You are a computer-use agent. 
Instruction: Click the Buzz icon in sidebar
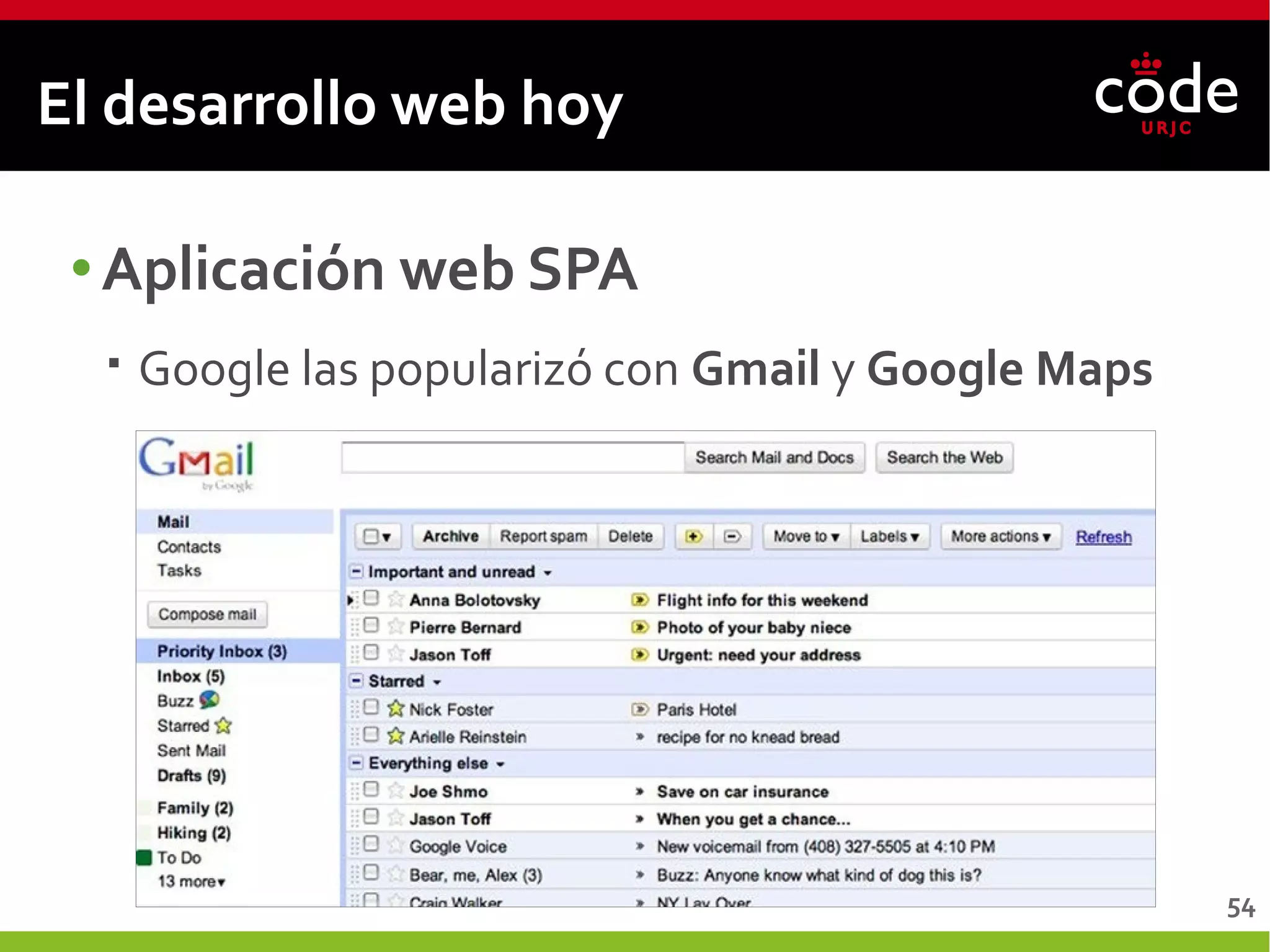[209, 700]
